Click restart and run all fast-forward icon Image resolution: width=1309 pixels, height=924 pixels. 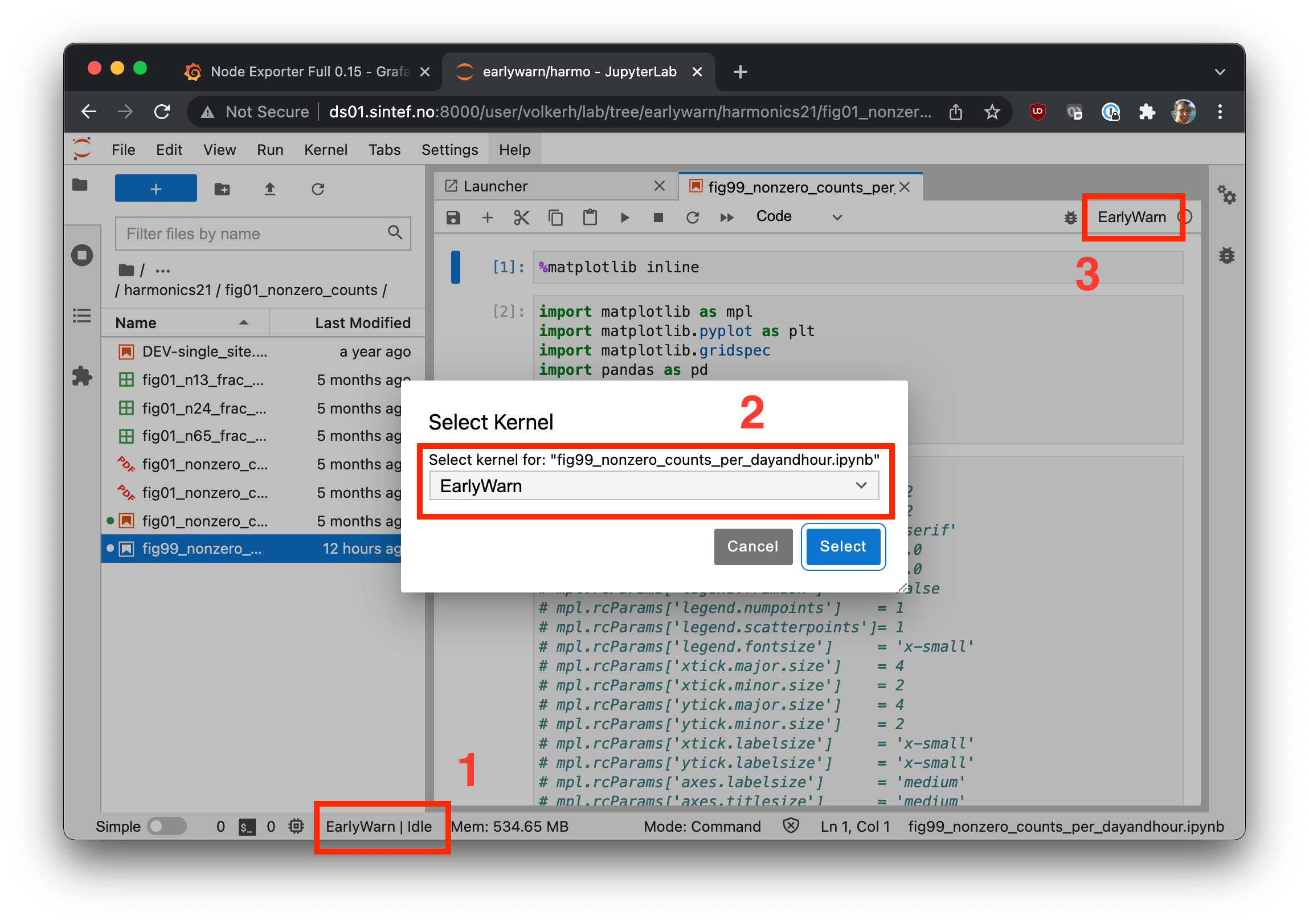726,217
